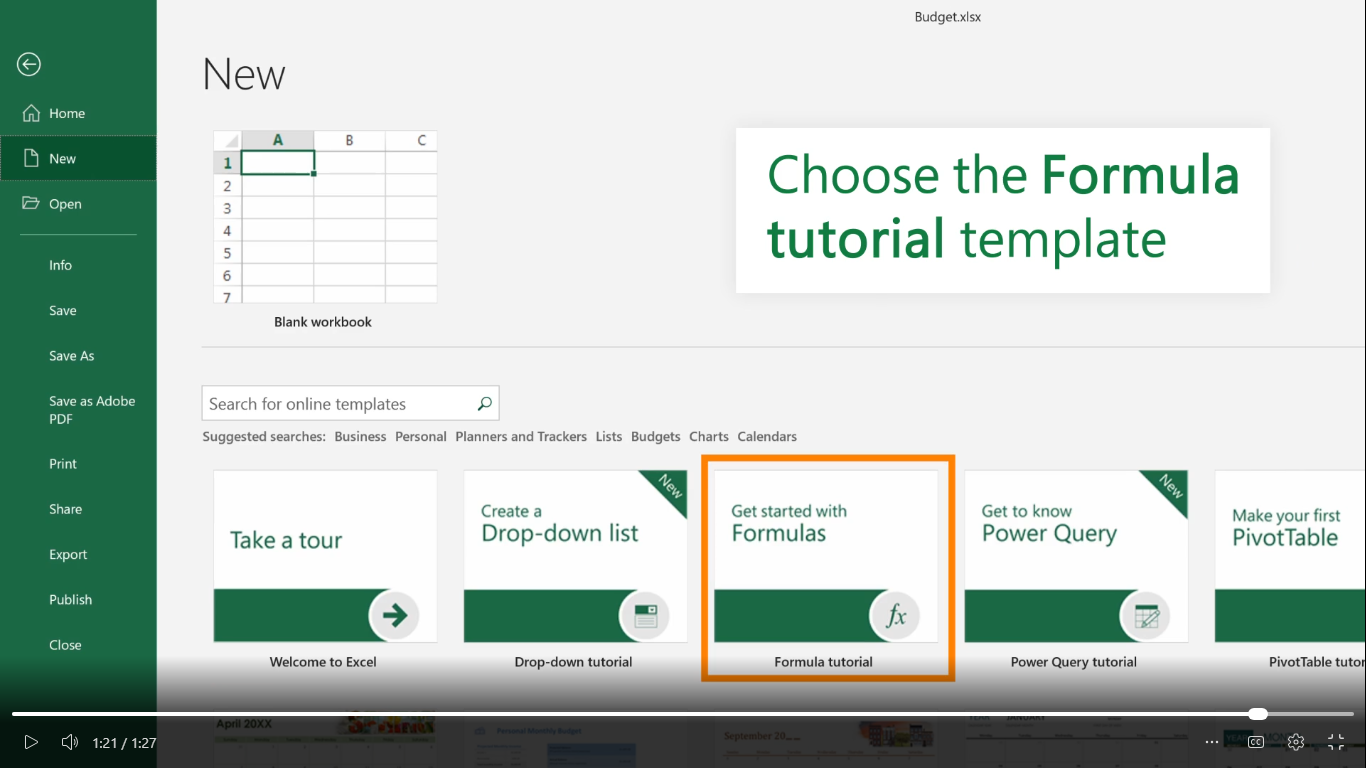This screenshot has width=1366, height=768.
Task: Click the fx icon on the Formula tutorial template
Action: [896, 616]
